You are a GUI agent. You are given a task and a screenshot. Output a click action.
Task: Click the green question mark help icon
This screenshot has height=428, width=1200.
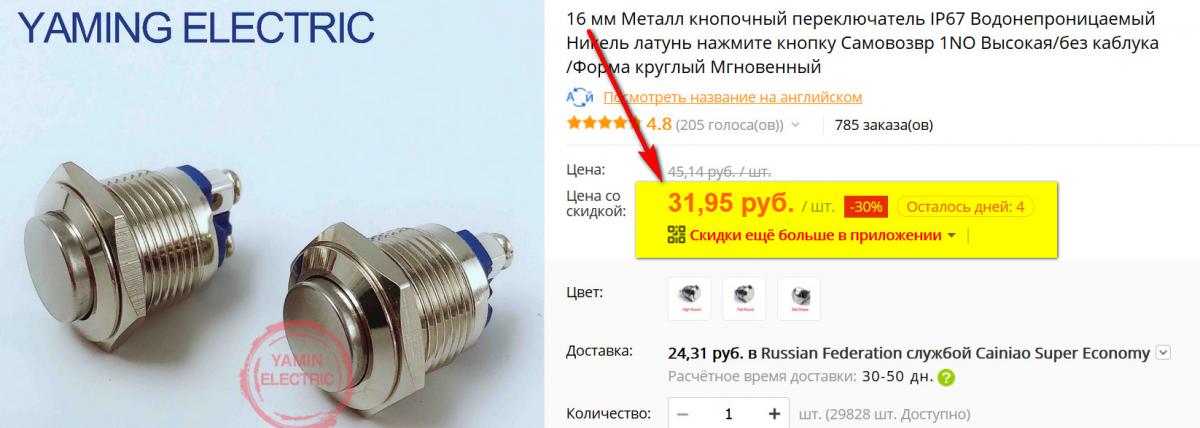[946, 378]
